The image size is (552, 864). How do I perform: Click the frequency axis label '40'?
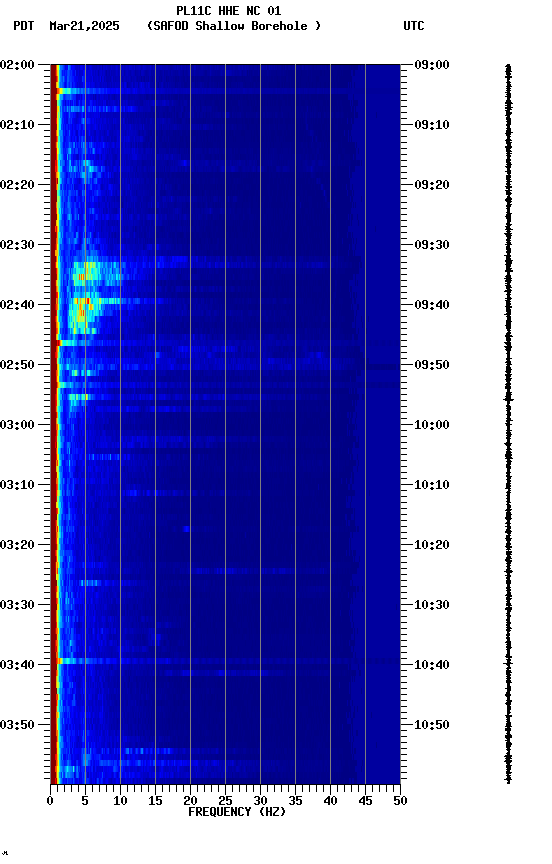pyautogui.click(x=331, y=802)
